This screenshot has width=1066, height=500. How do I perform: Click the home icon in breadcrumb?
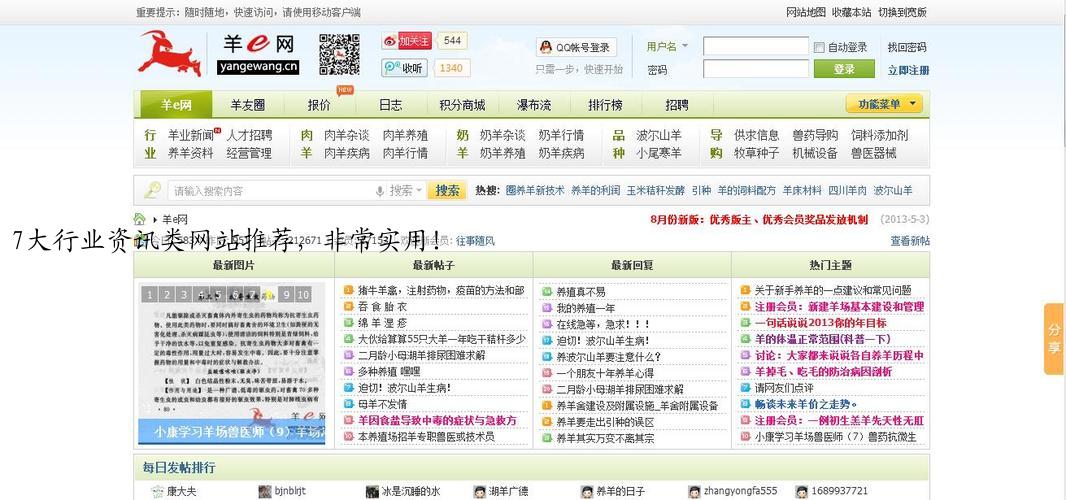[139, 219]
